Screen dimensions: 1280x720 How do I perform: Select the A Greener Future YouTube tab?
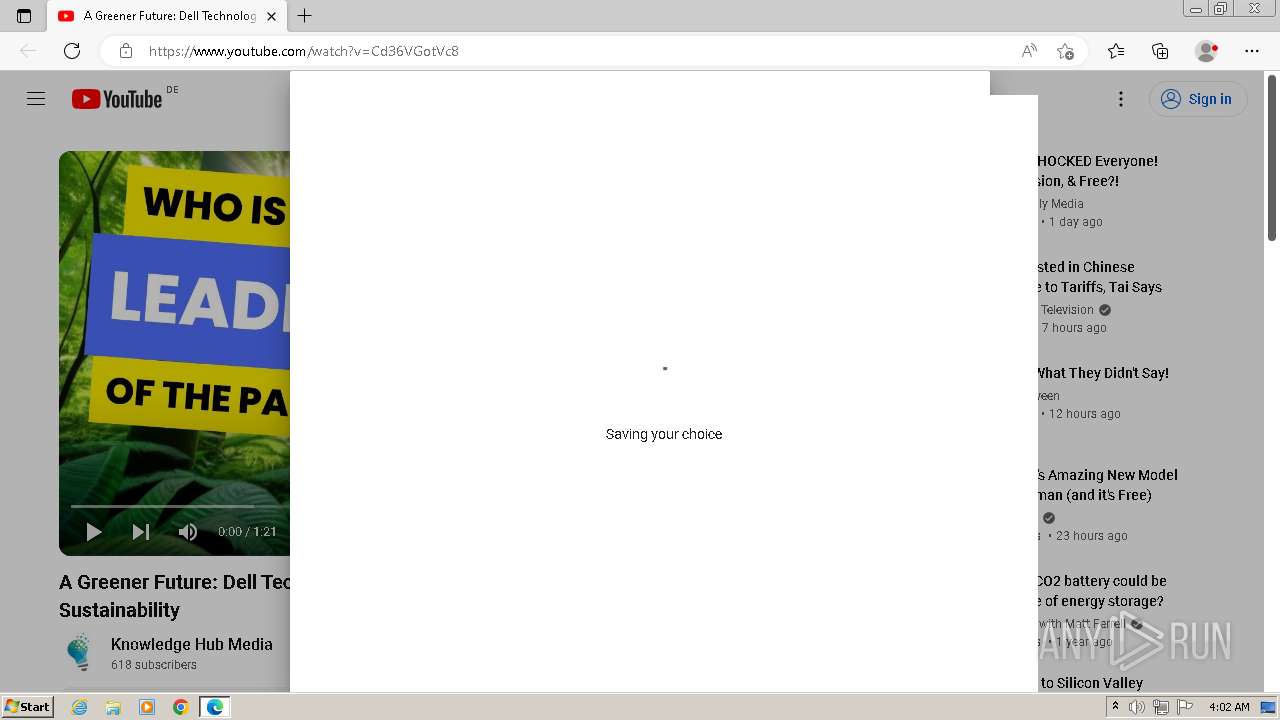coord(168,16)
